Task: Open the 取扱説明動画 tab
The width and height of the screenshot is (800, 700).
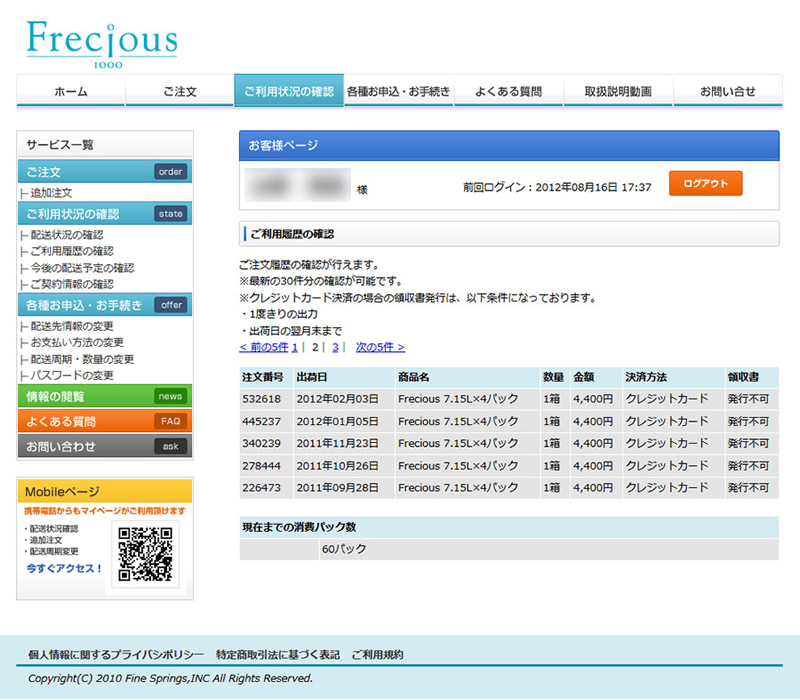Action: (618, 91)
